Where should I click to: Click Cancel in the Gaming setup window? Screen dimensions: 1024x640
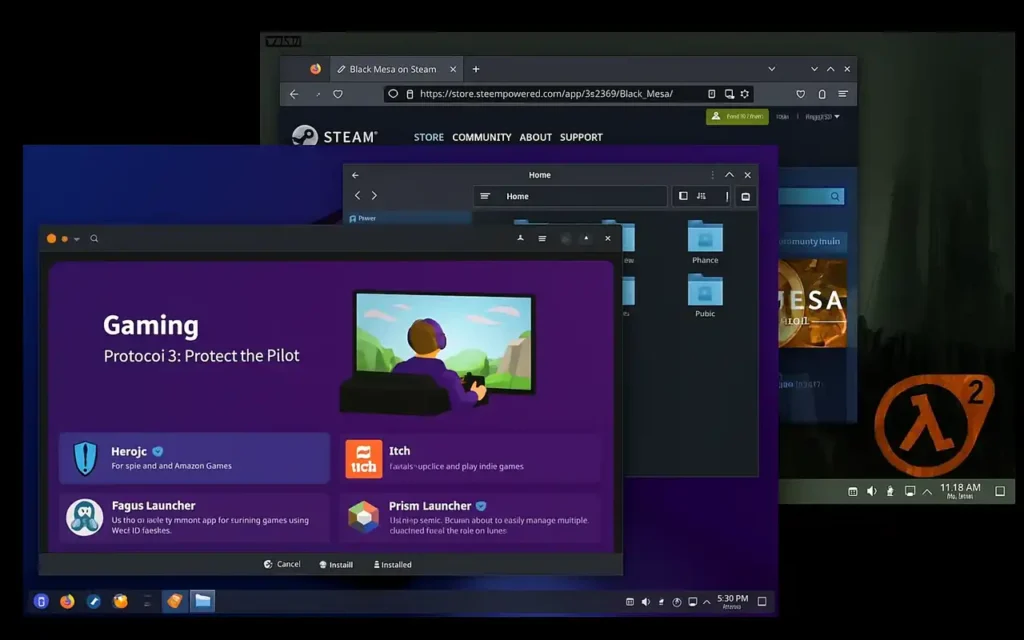tap(281, 564)
